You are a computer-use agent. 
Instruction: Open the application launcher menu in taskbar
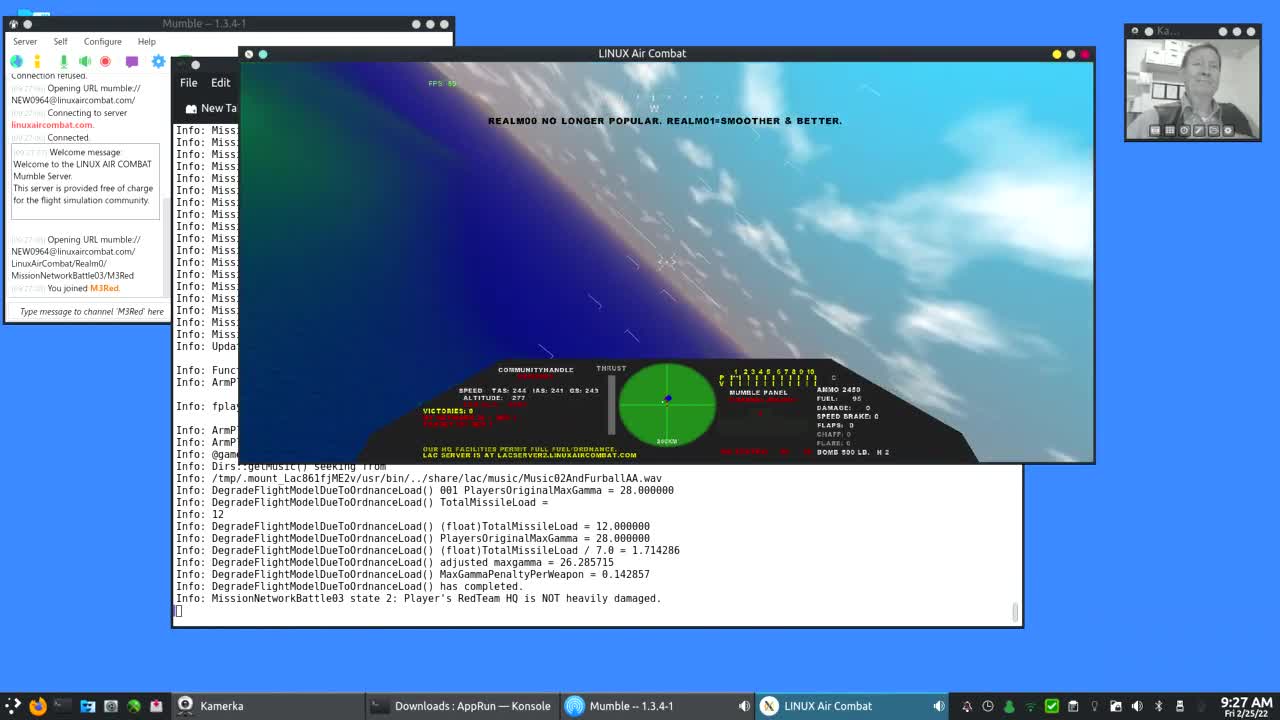[13, 706]
